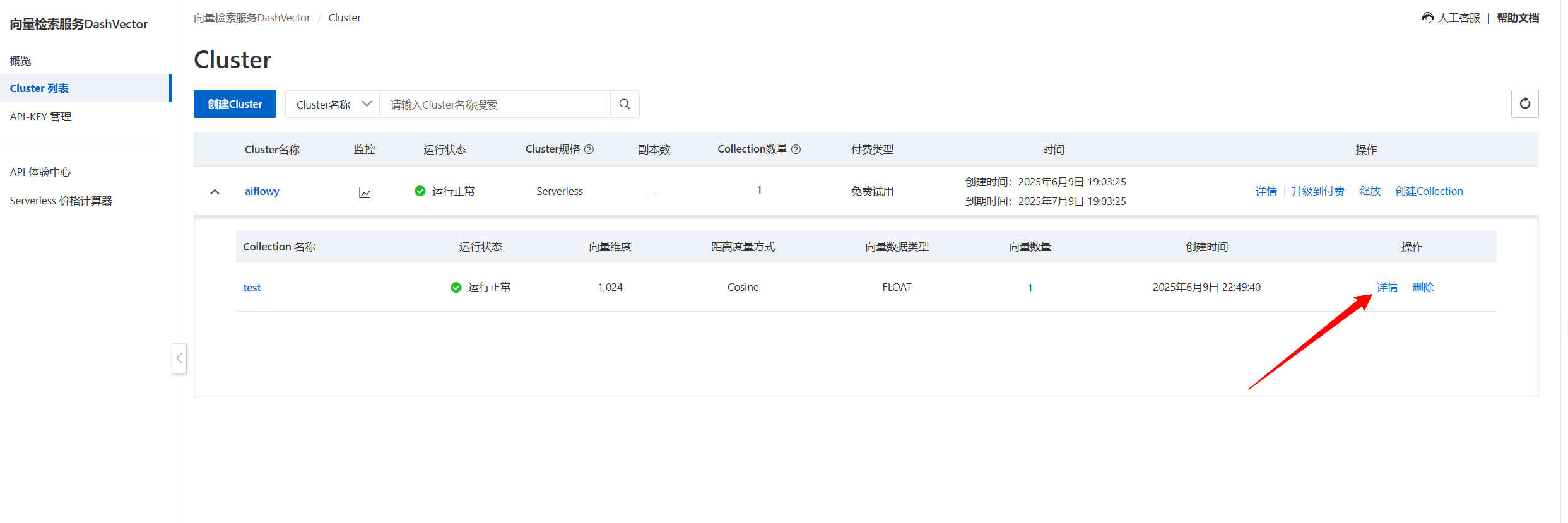The width and height of the screenshot is (1568, 523).
Task: Click the refresh list icon button
Action: pyautogui.click(x=1524, y=104)
